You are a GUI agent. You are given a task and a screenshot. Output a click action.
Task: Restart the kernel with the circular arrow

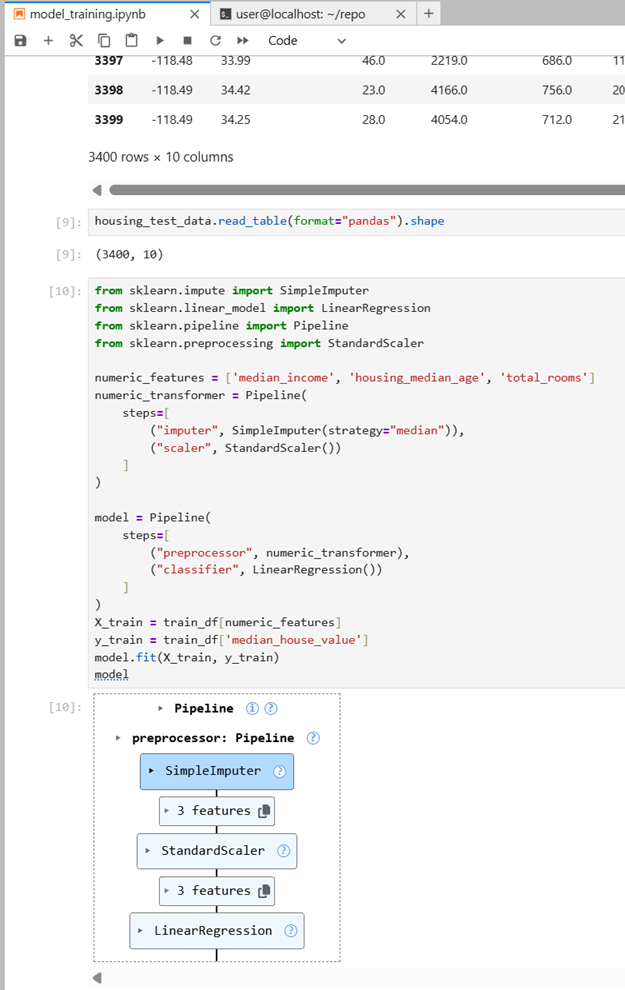tap(215, 40)
